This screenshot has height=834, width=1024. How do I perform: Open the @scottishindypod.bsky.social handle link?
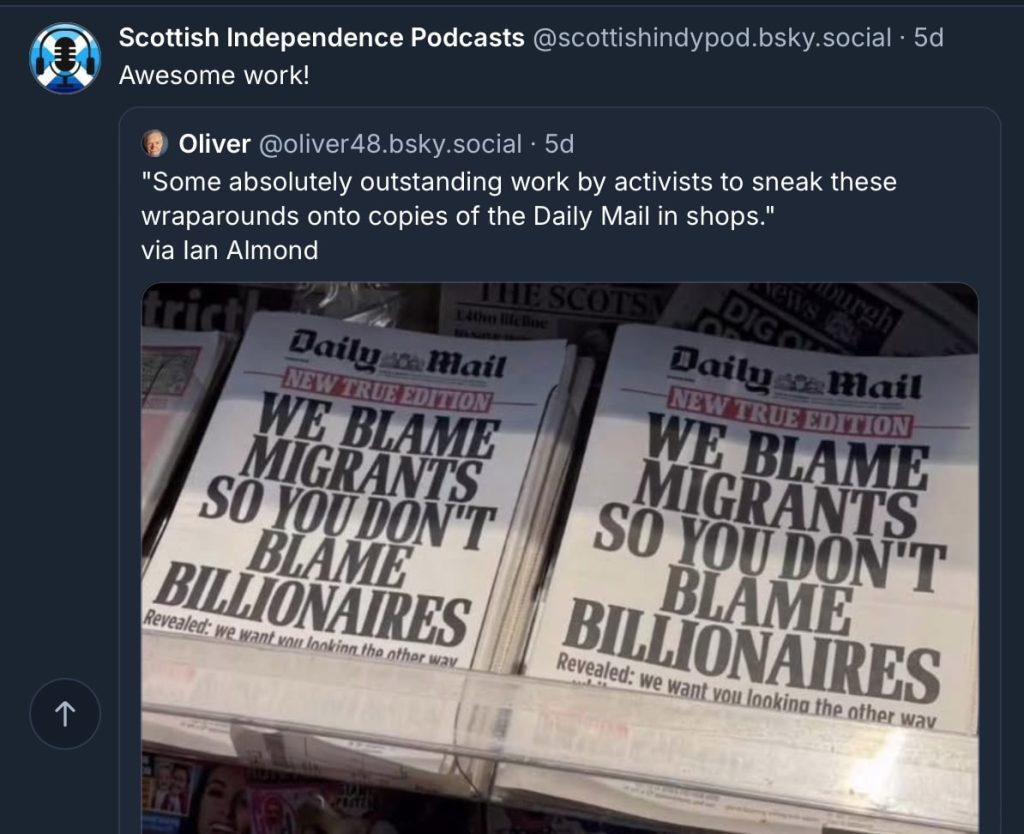click(x=712, y=38)
